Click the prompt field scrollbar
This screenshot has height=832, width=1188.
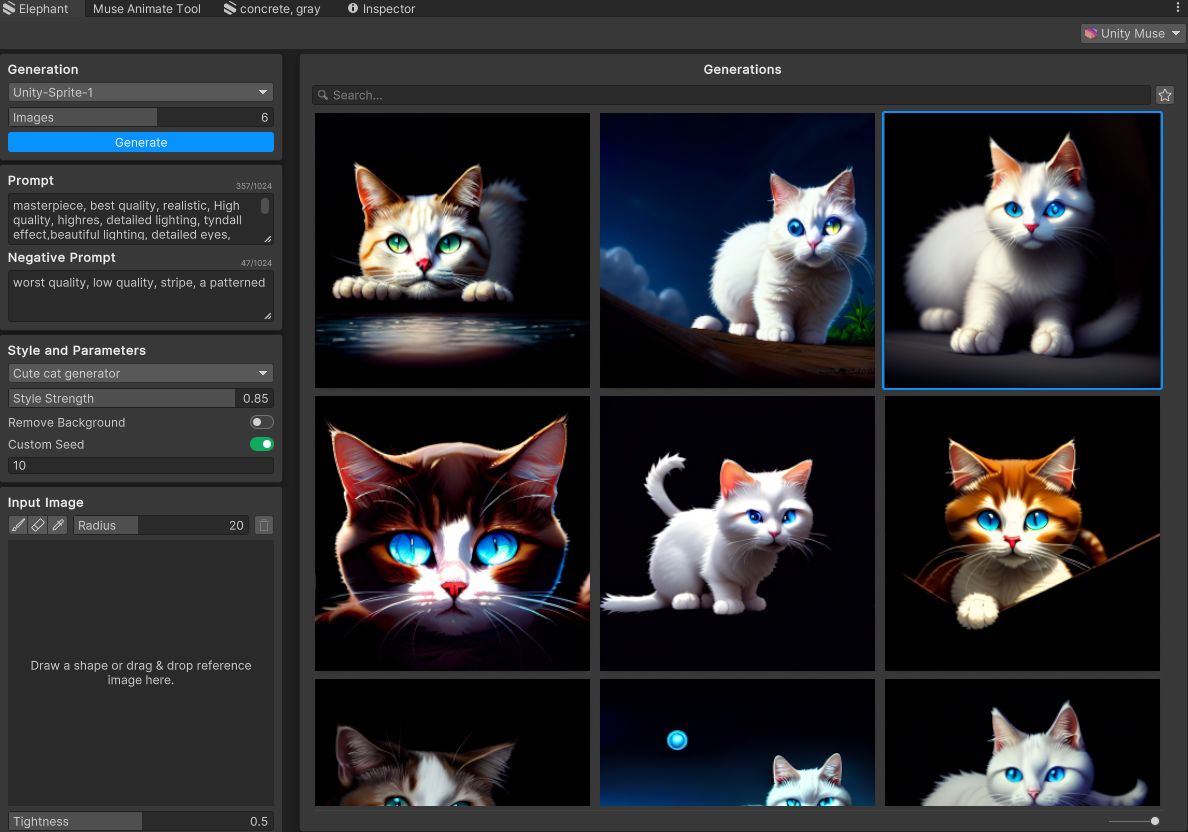[265, 206]
